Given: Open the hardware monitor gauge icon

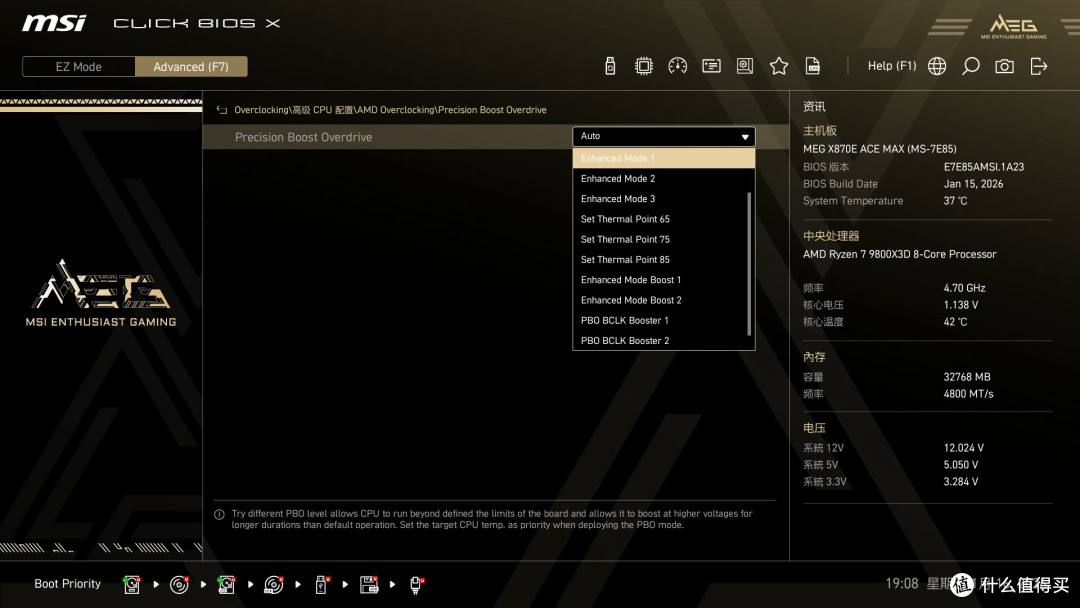Looking at the screenshot, I should pyautogui.click(x=677, y=66).
